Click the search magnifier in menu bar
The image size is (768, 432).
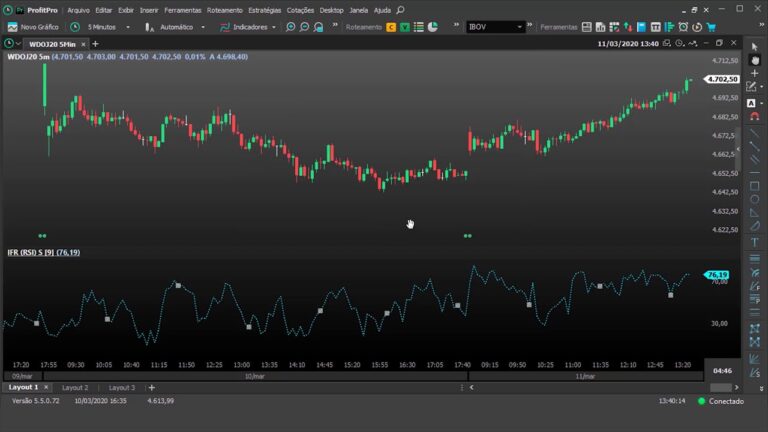click(401, 10)
